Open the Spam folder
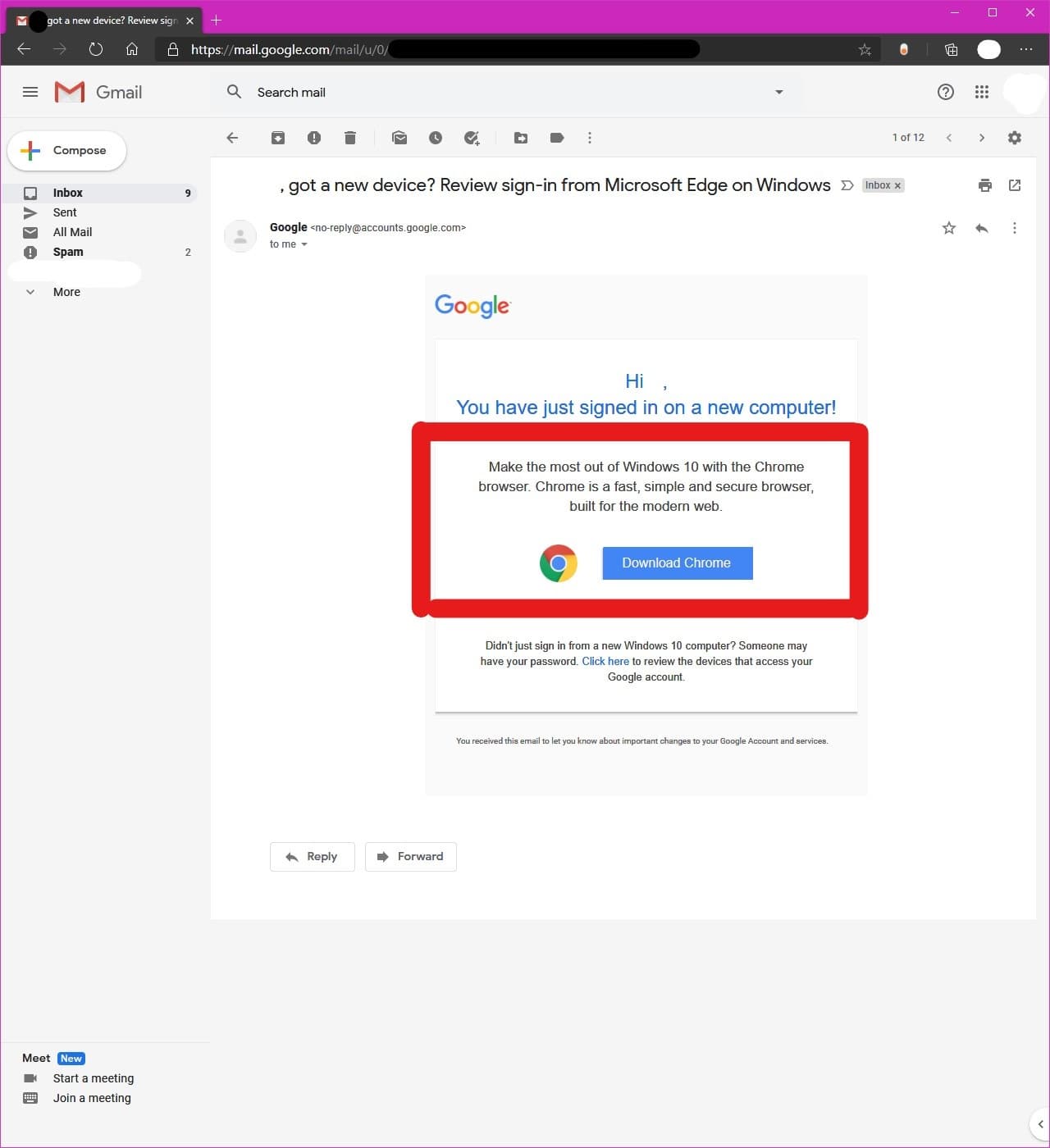 pyautogui.click(x=68, y=252)
